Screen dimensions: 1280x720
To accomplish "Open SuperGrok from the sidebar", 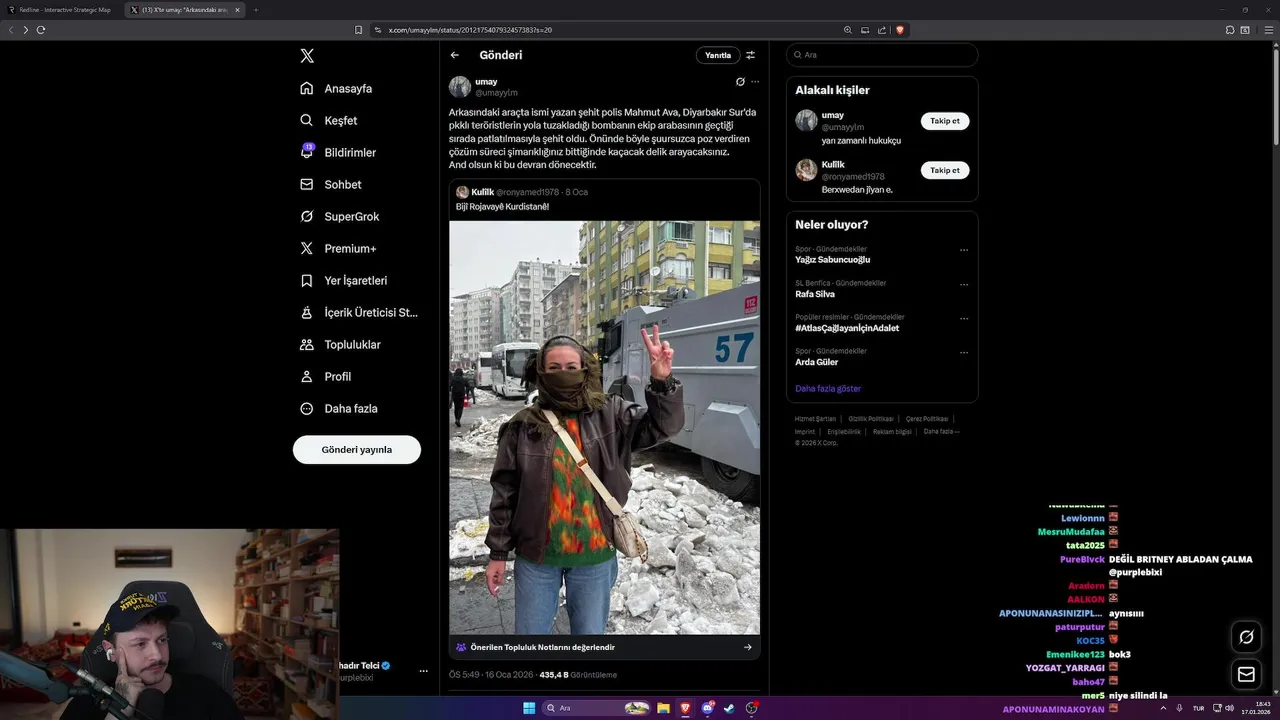I will tap(339, 216).
